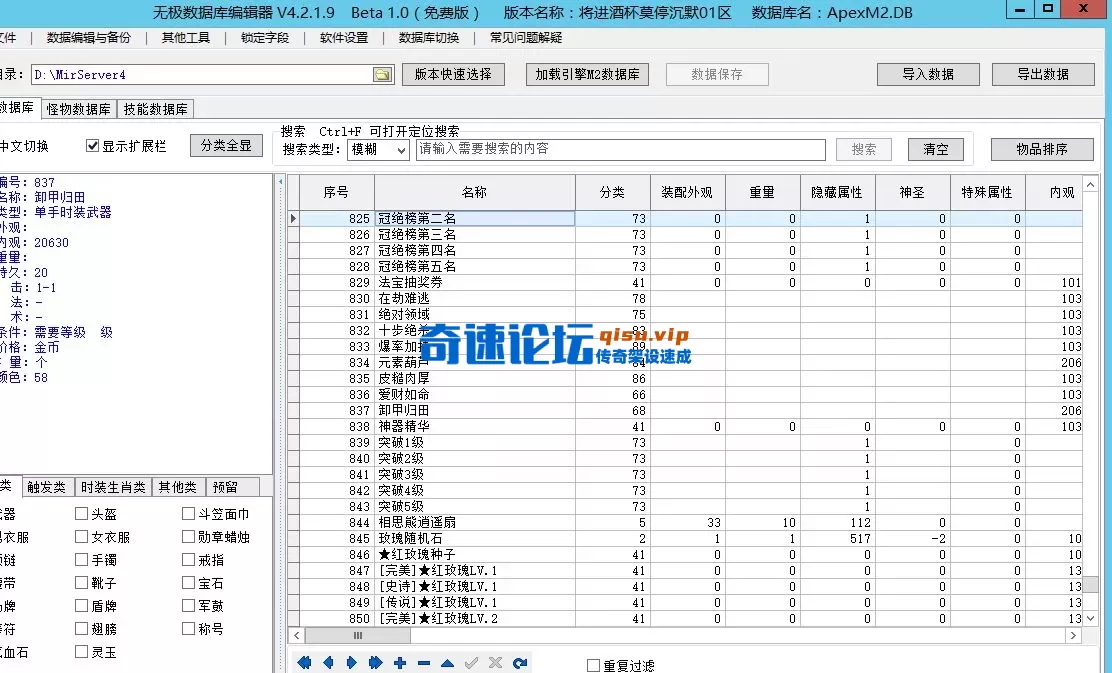Jump to the last record arrow icon
1112x673 pixels.
pos(374,662)
